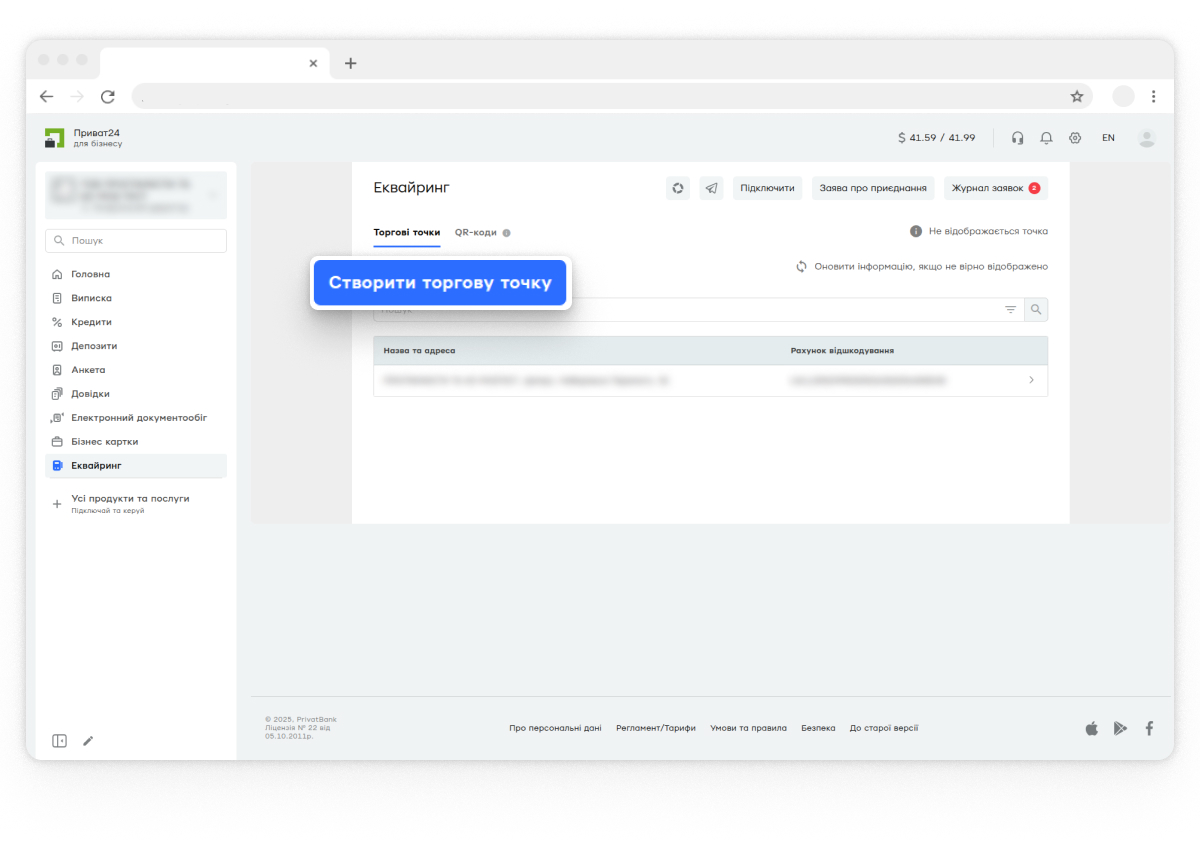Click the search magnifier button in table filter
Image resolution: width=1200 pixels, height=860 pixels.
1036,310
